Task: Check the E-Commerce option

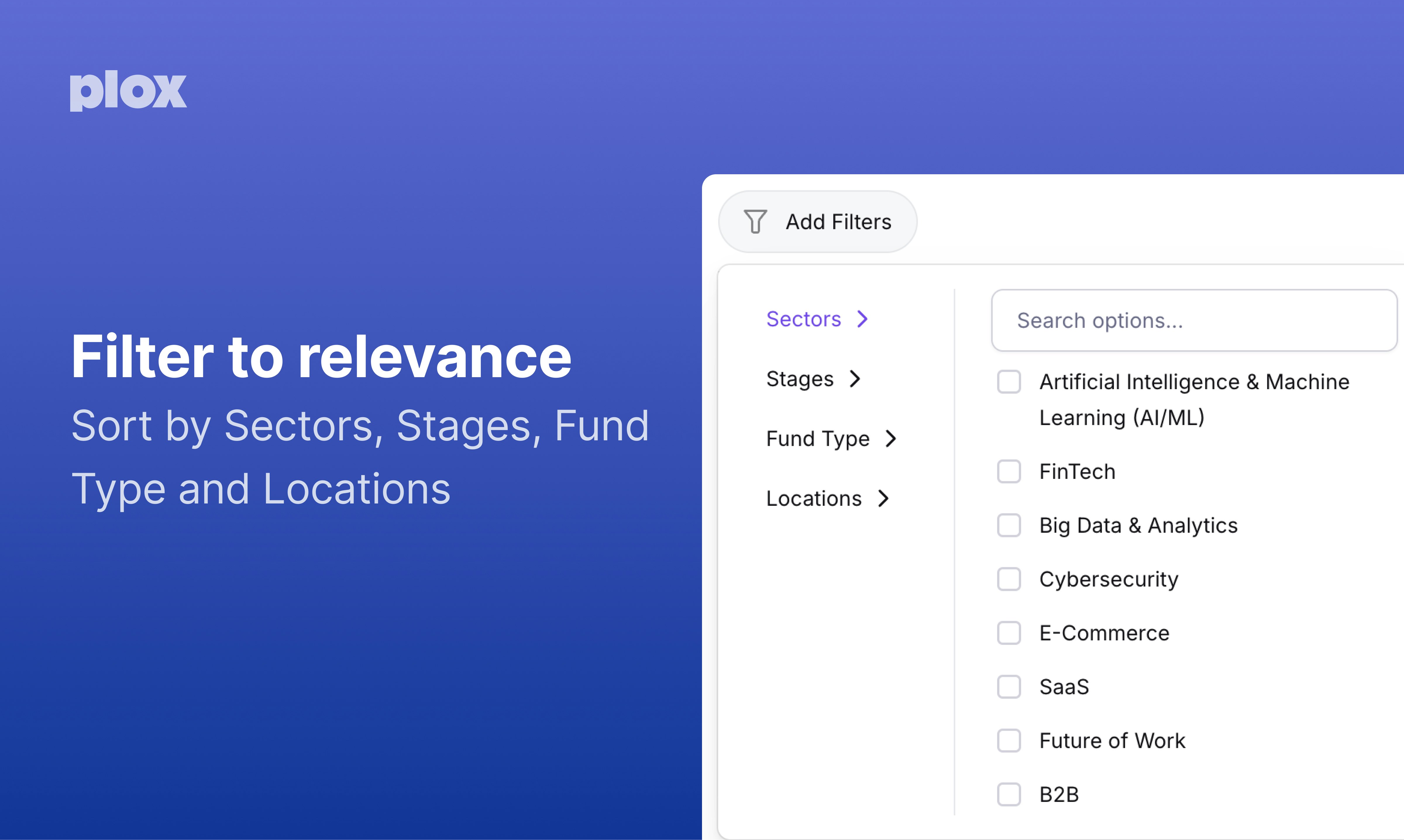Action: tap(1009, 633)
